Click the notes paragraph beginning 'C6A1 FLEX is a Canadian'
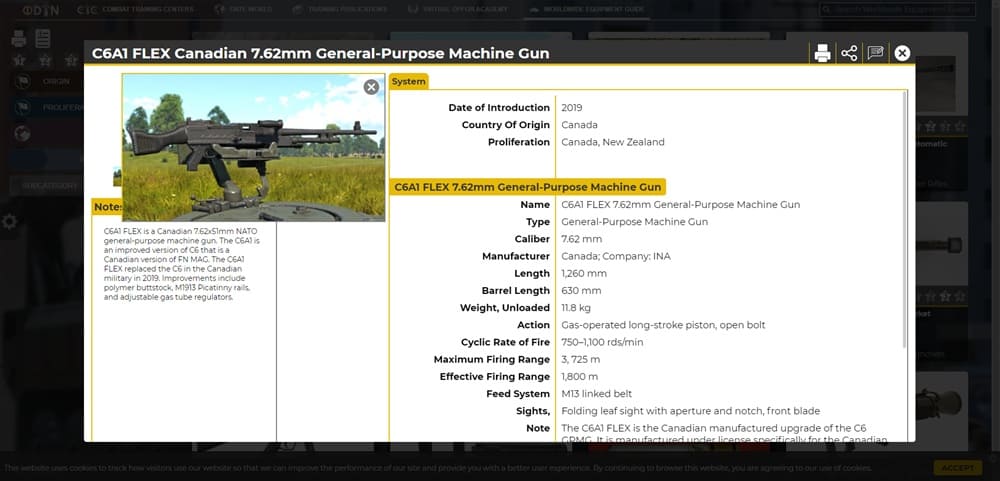This screenshot has height=481, width=1000. click(x=182, y=264)
